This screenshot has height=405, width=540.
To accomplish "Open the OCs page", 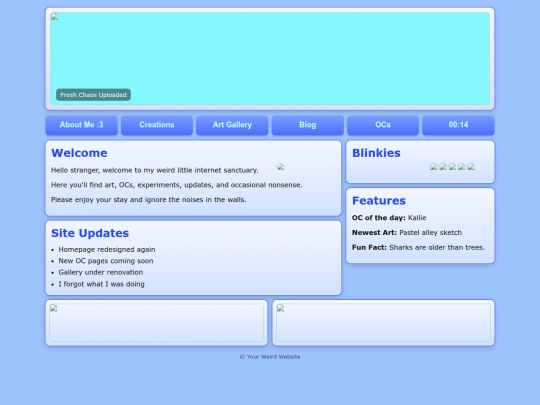I will click(x=383, y=125).
